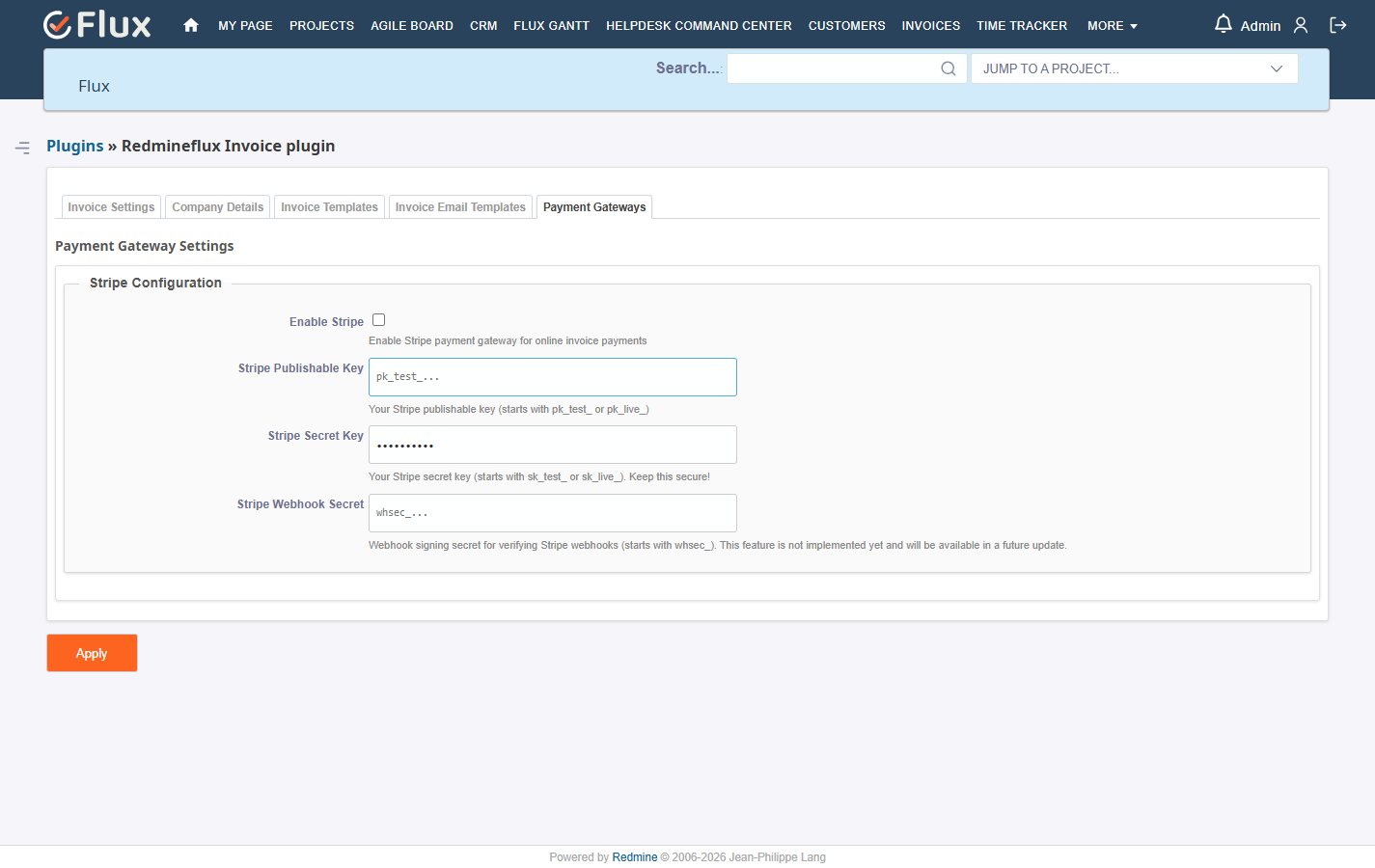Click the Stripe Publishable Key label
The width and height of the screenshot is (1375, 868).
[x=301, y=368]
